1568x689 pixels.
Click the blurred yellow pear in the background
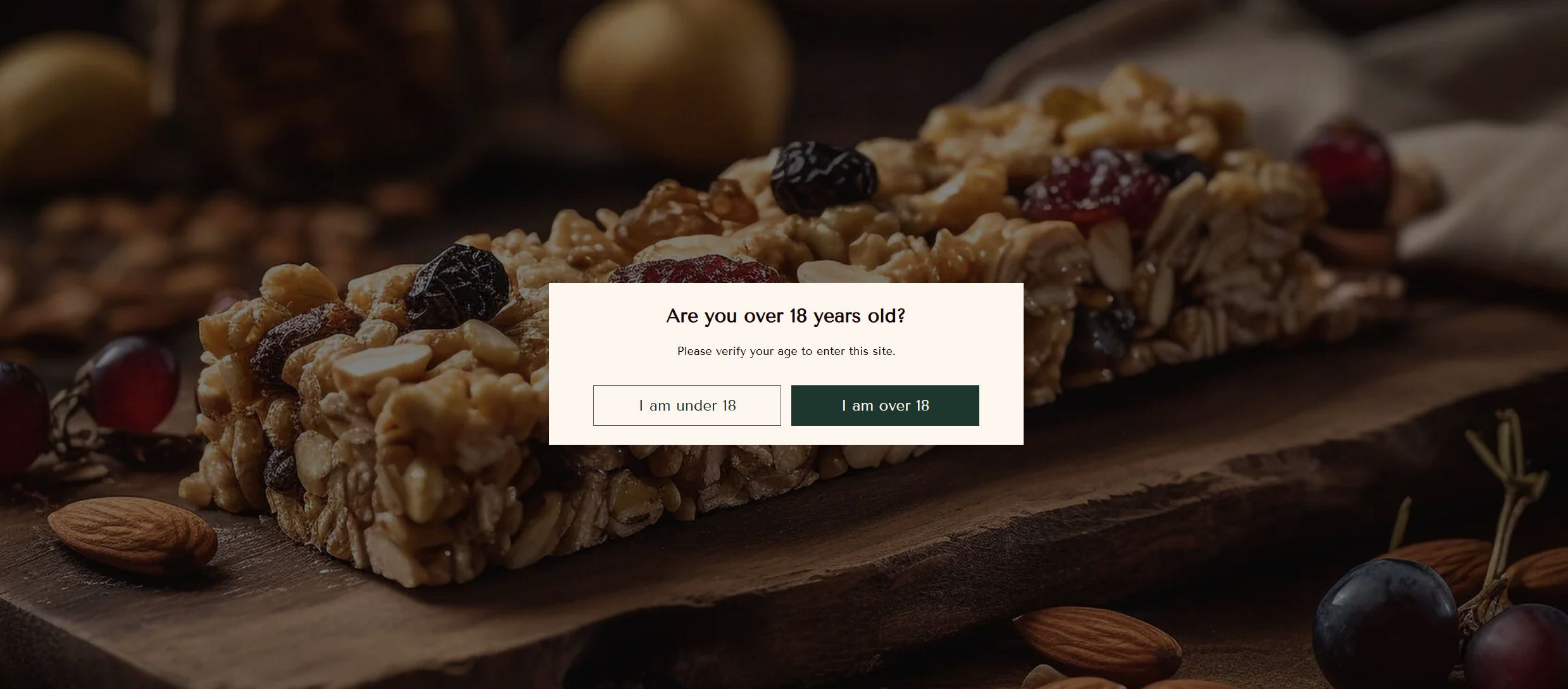[677, 76]
